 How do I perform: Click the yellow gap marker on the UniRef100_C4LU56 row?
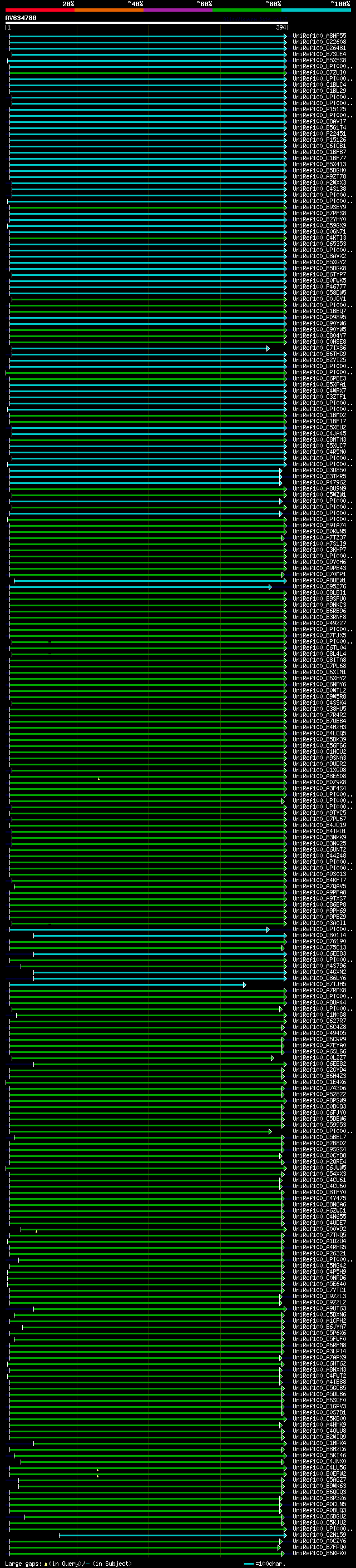(x=97, y=1470)
